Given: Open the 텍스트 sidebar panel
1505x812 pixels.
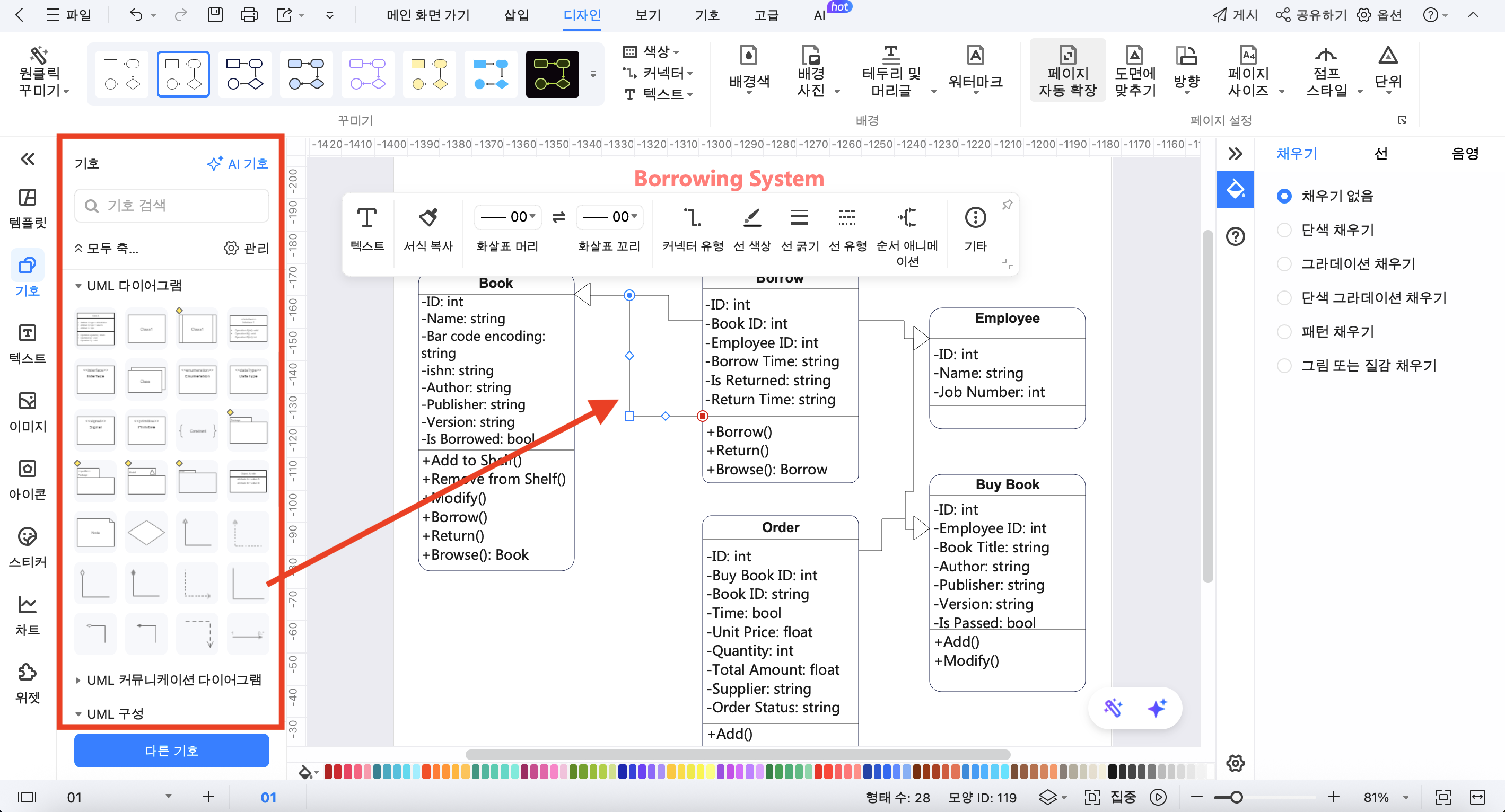Looking at the screenshot, I should [28, 344].
